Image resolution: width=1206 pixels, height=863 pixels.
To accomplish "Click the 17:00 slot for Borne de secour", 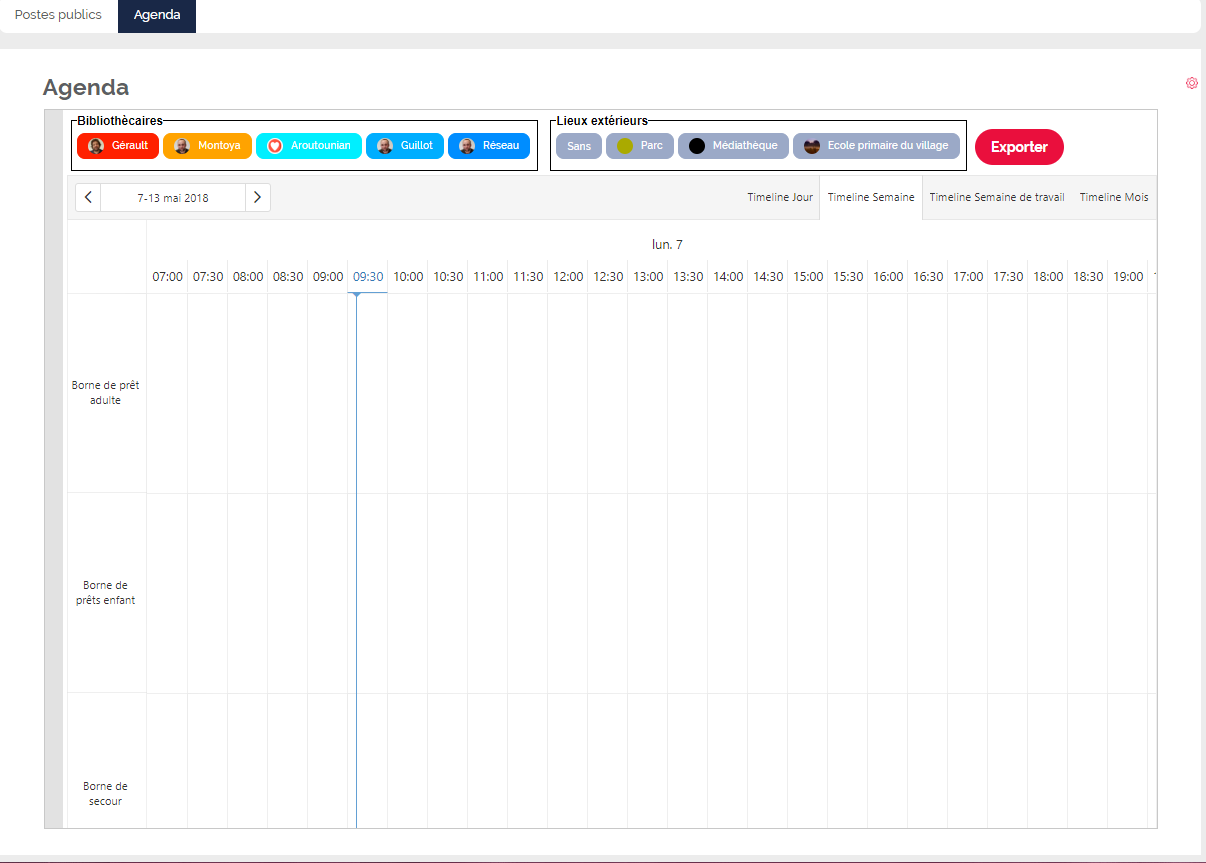I will 968,761.
